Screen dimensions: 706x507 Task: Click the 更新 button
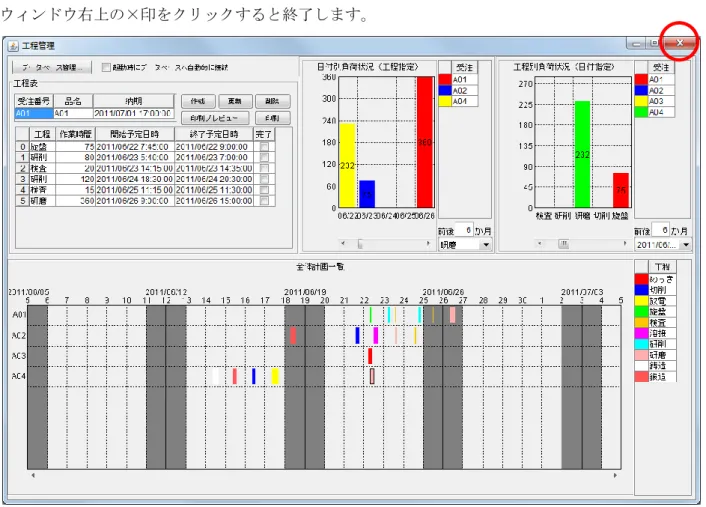tap(235, 101)
